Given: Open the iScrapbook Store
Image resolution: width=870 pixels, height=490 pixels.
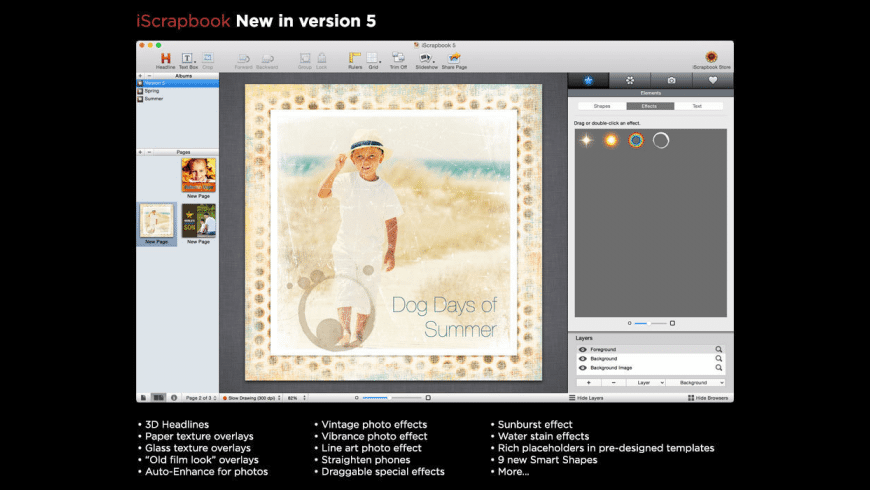Looking at the screenshot, I should click(x=711, y=58).
